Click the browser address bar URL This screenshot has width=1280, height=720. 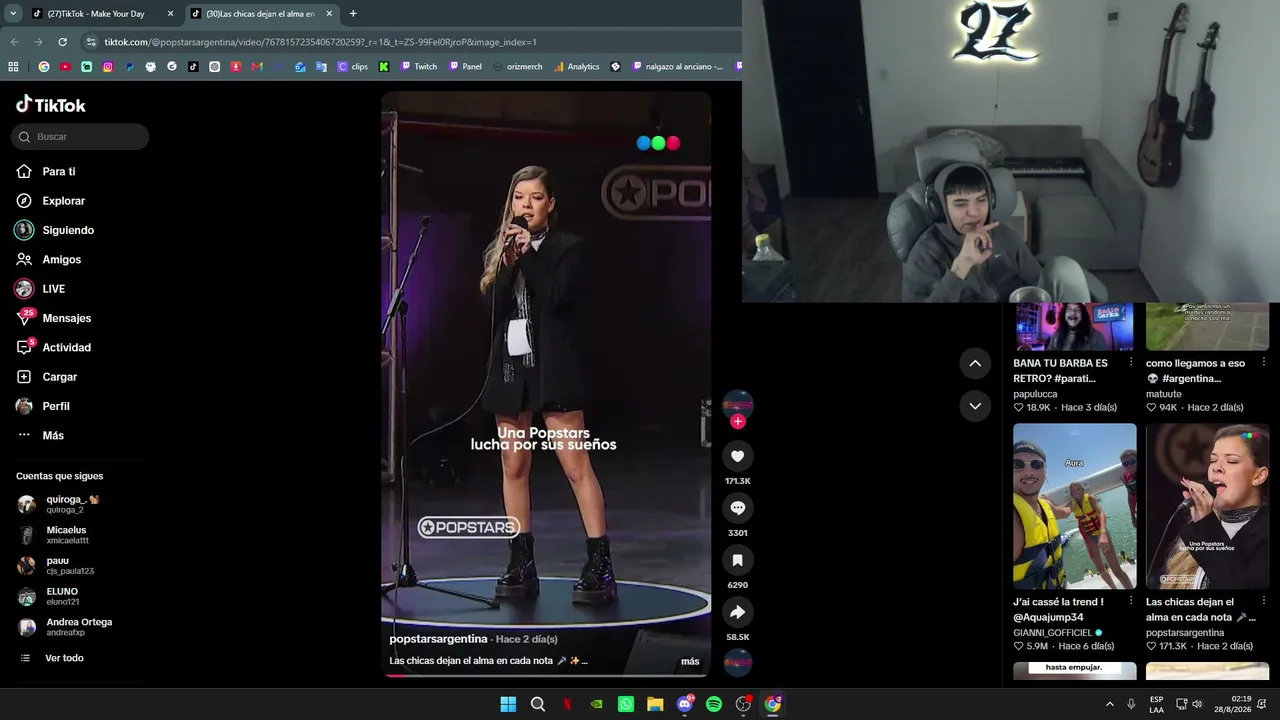point(321,42)
